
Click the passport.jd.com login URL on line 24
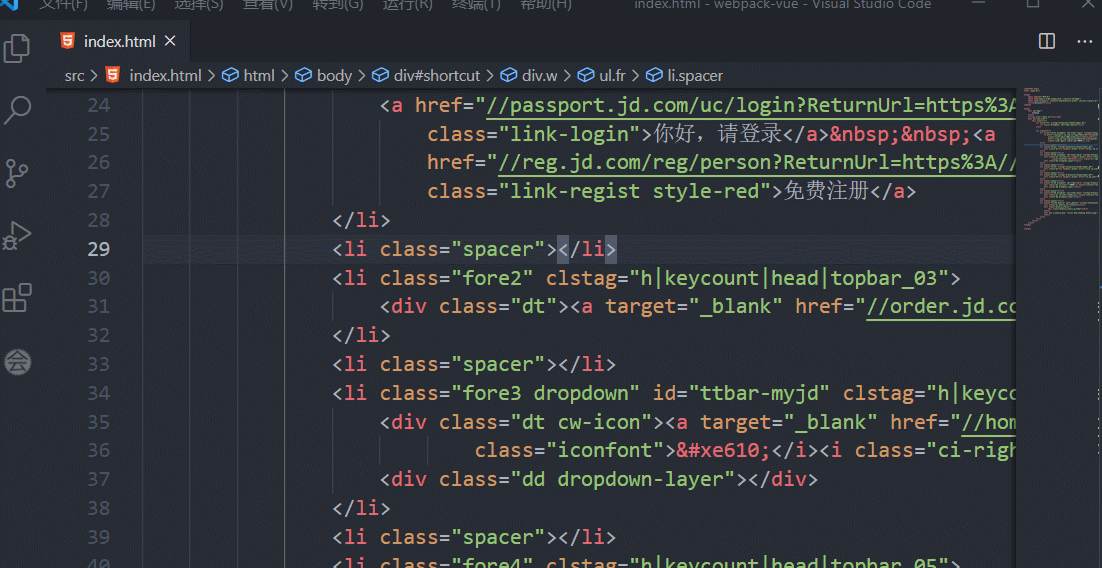(750, 105)
